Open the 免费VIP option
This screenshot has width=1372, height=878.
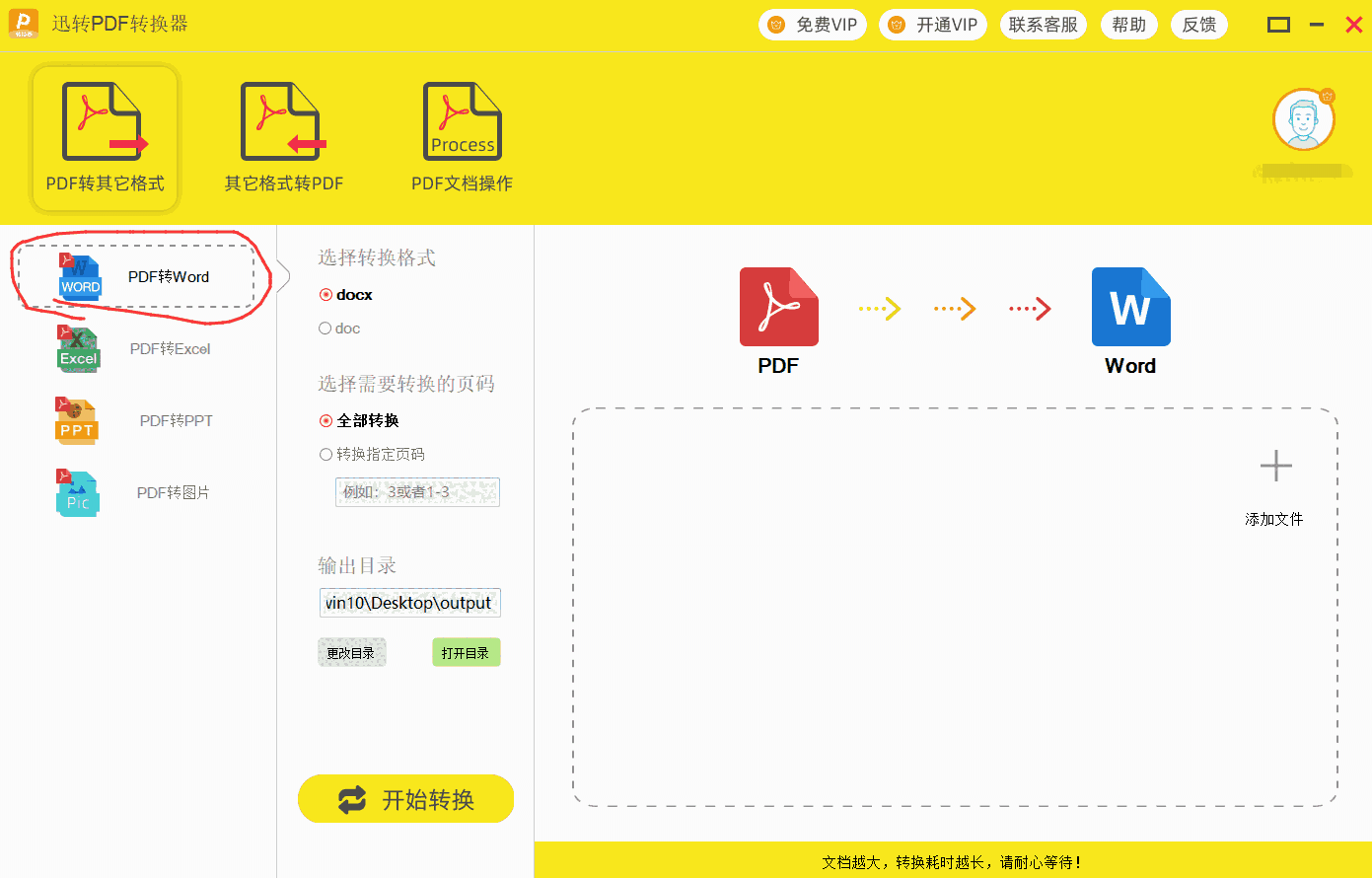813,24
